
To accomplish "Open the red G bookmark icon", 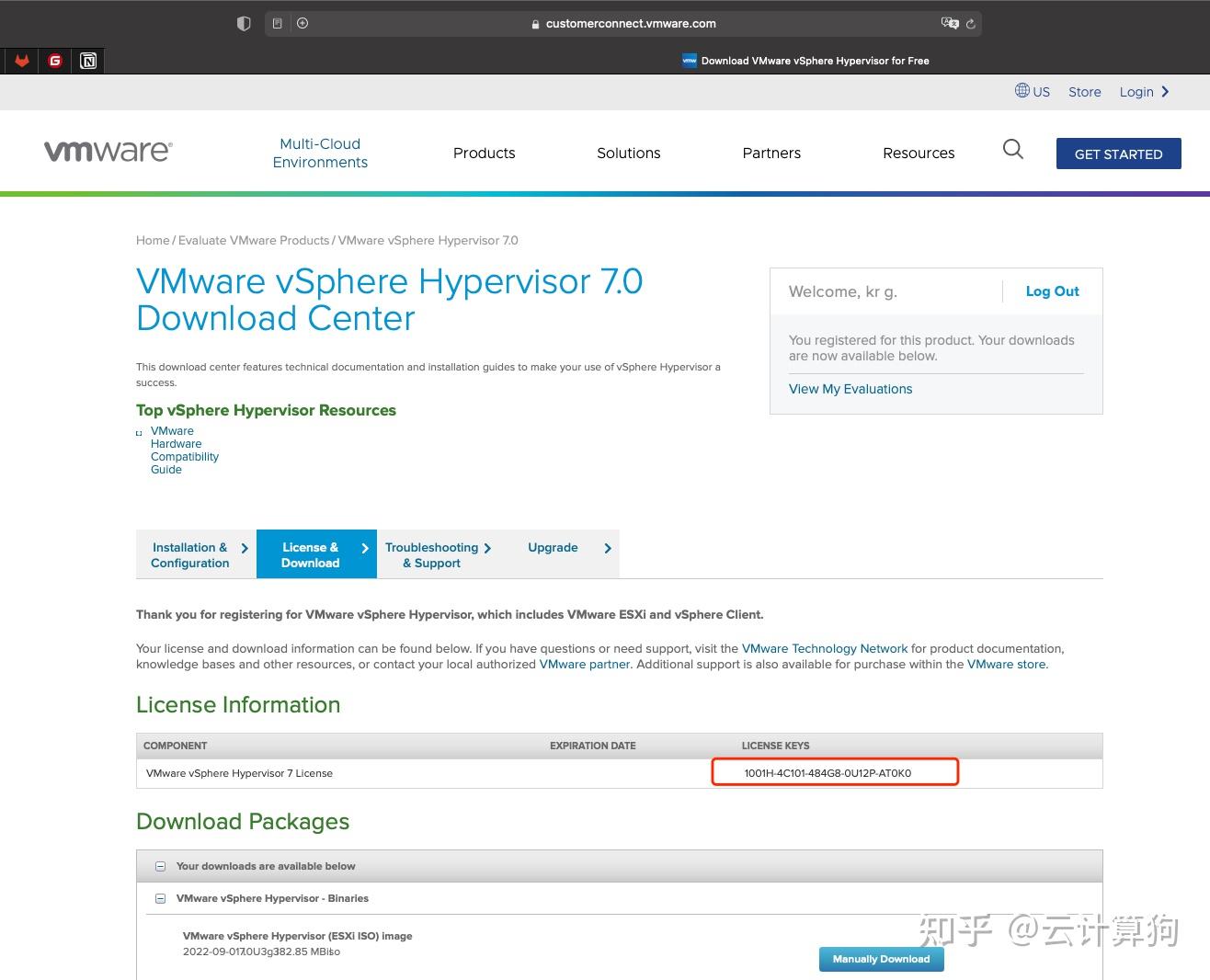I will click(55, 60).
